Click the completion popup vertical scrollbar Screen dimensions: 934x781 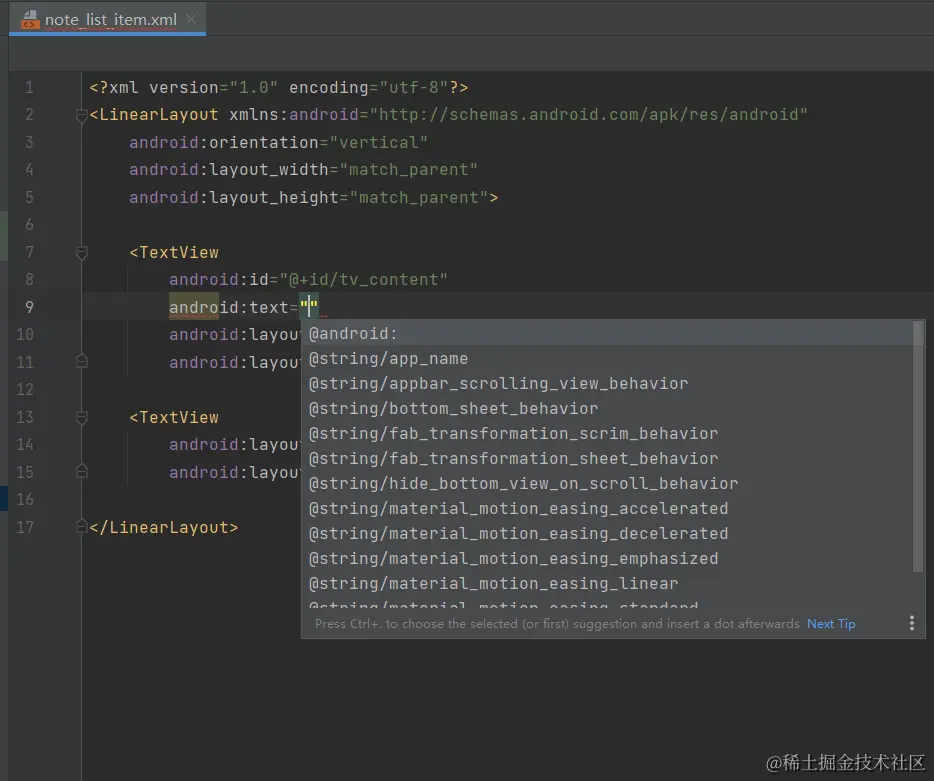[919, 447]
